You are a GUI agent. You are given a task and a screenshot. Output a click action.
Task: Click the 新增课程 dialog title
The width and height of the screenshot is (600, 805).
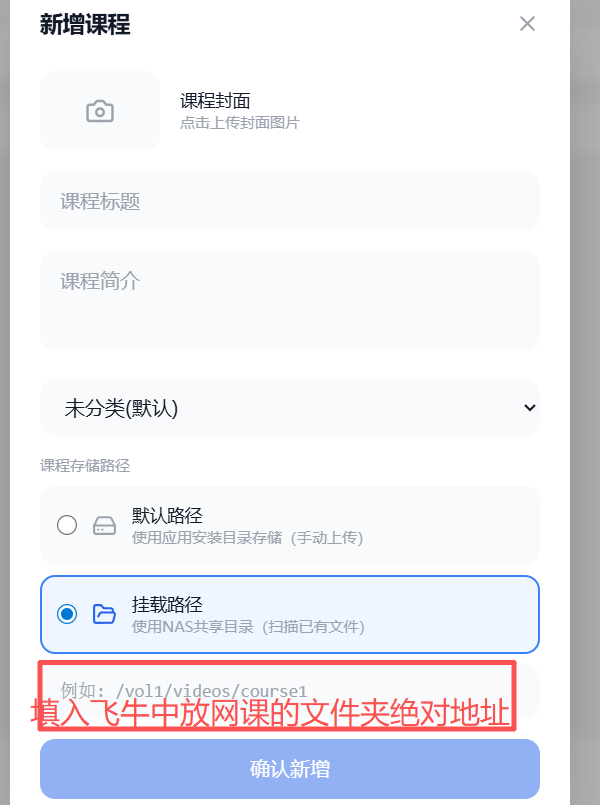(85, 24)
